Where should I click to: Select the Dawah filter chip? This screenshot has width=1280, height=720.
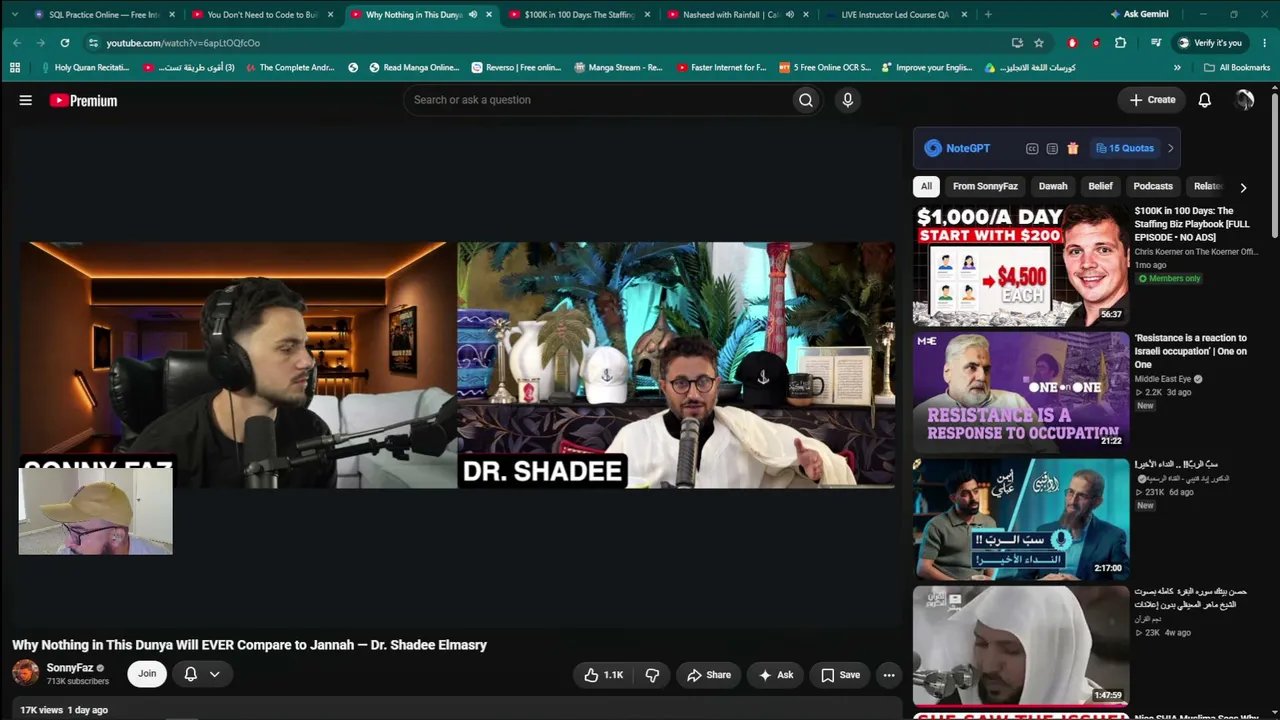[1053, 186]
